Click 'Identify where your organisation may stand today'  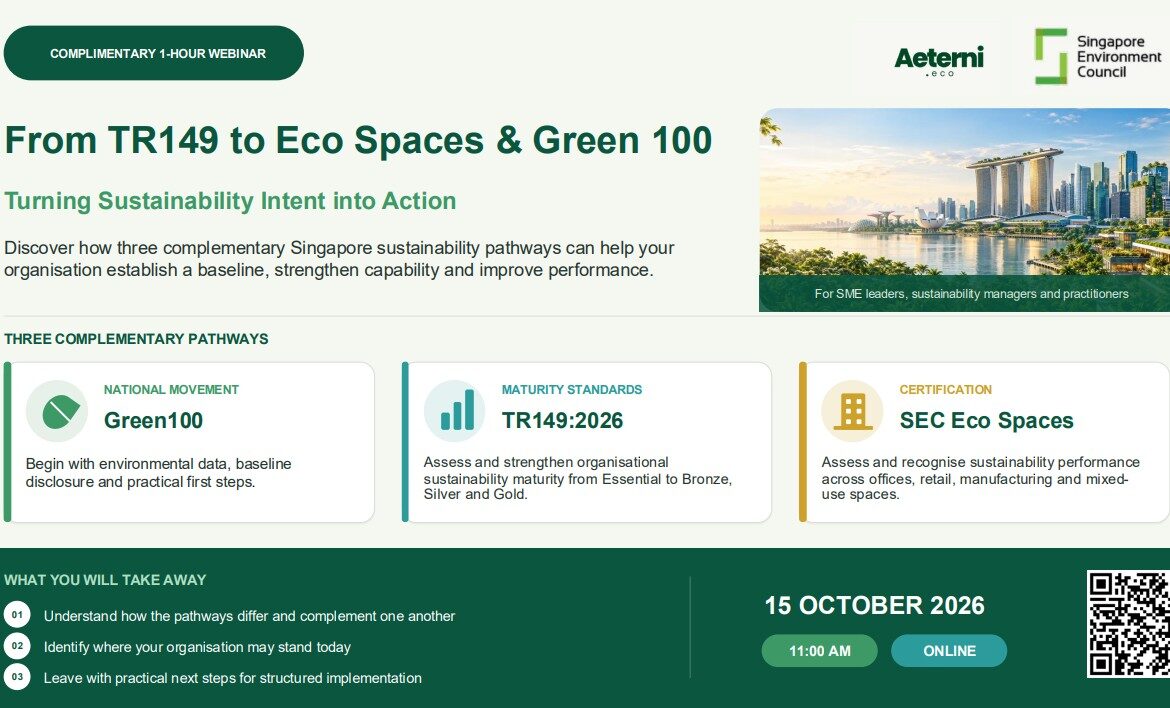197,647
